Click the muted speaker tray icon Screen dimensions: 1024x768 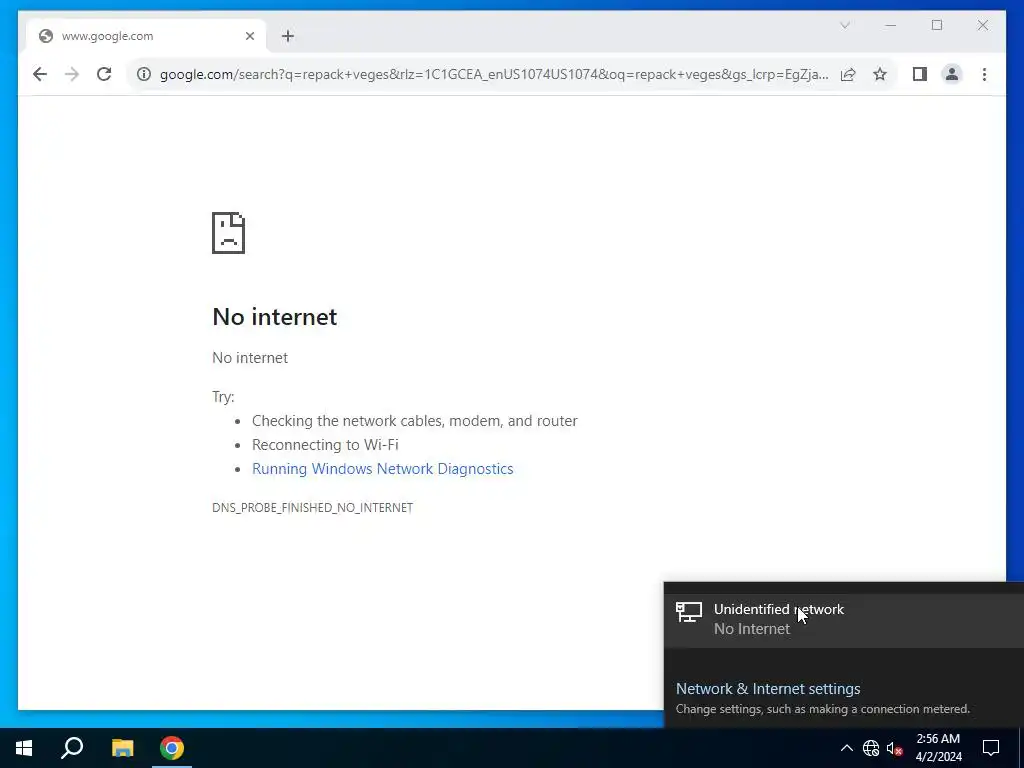(x=894, y=748)
